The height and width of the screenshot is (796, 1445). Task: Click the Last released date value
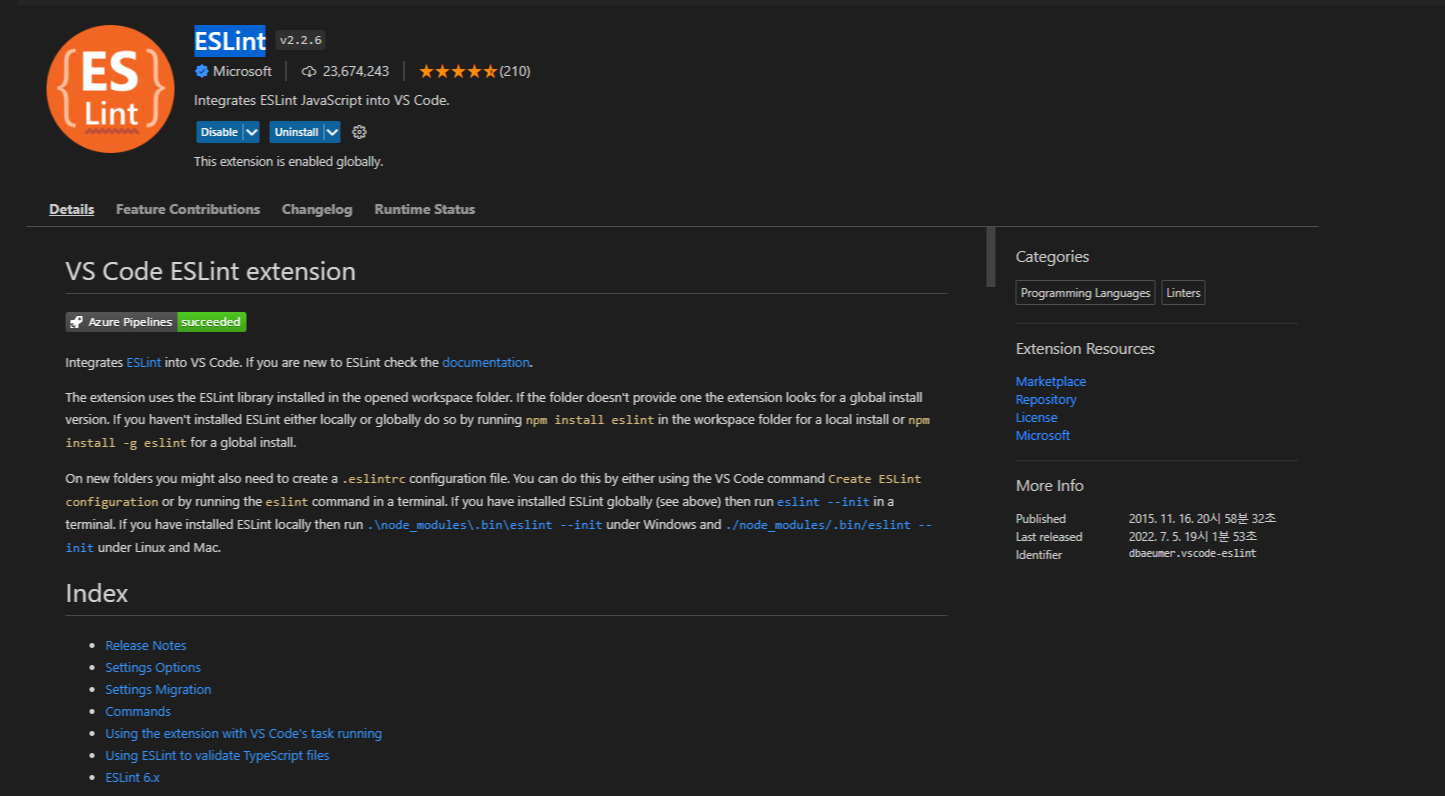click(1195, 536)
